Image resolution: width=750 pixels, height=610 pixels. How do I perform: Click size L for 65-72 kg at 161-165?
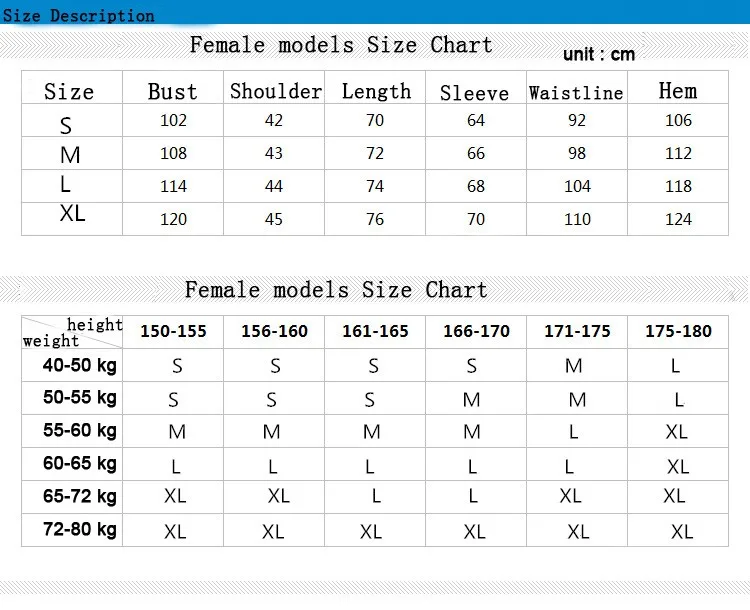pos(376,496)
